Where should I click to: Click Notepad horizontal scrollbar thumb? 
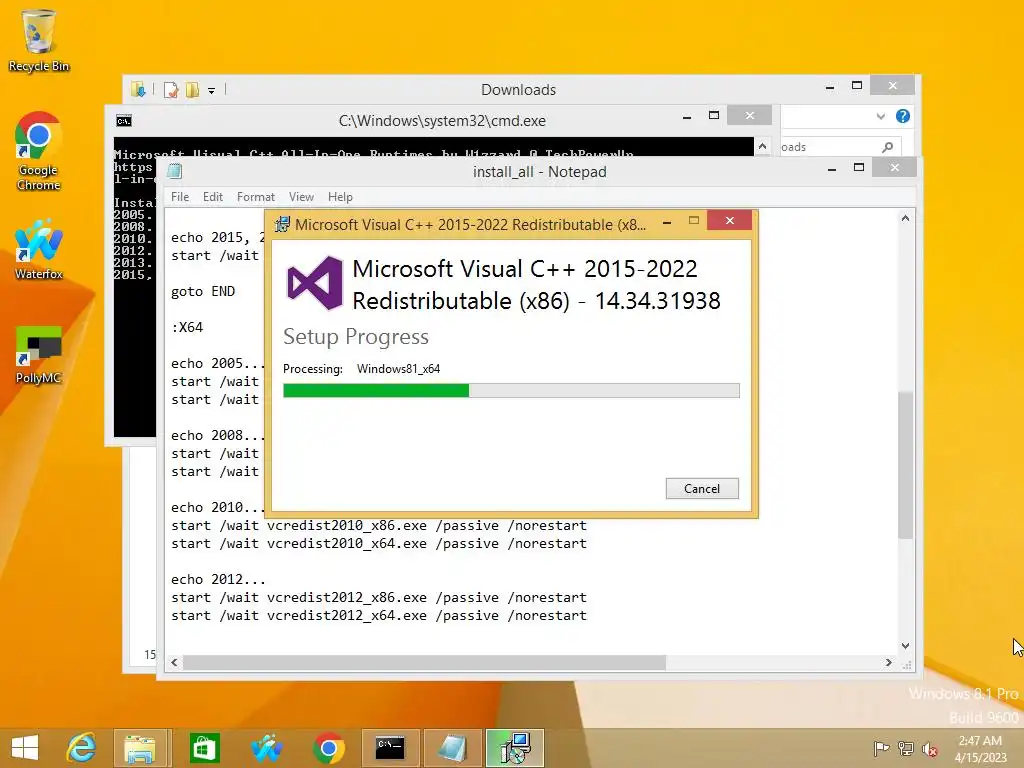(424, 662)
